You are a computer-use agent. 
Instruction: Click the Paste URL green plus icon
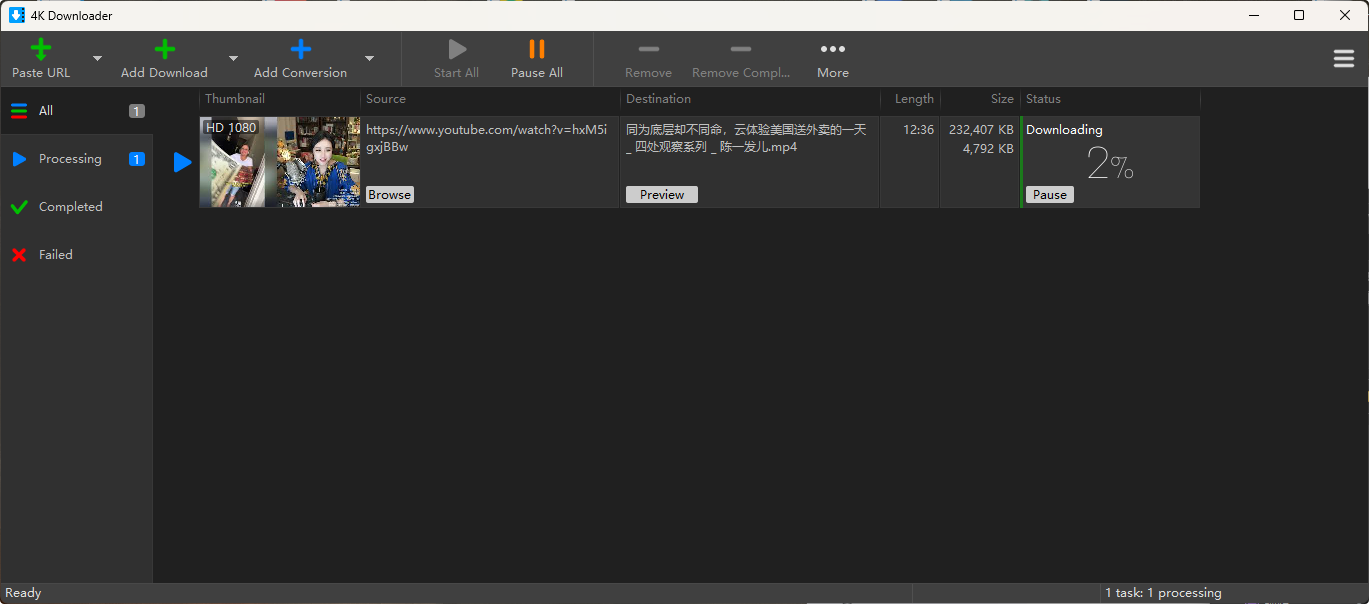point(41,50)
